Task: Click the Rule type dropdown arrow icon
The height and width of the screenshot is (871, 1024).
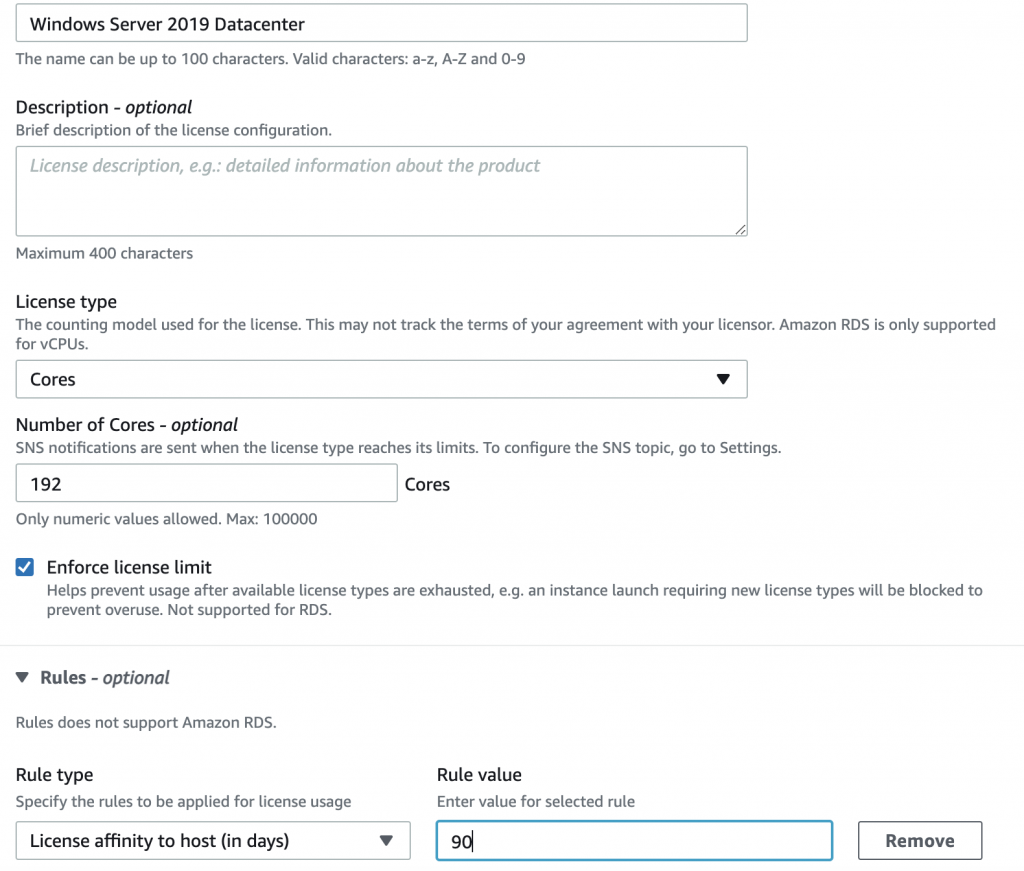Action: pos(387,840)
